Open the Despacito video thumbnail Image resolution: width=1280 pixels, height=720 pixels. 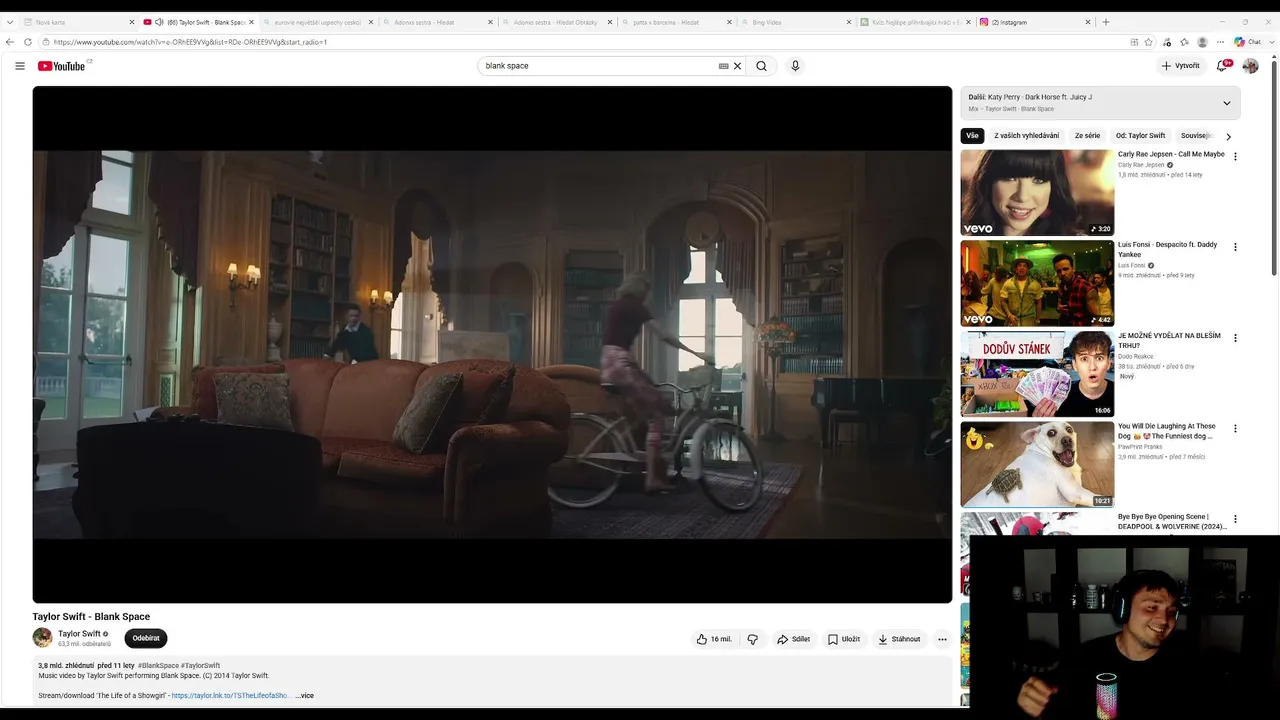pos(1037,283)
